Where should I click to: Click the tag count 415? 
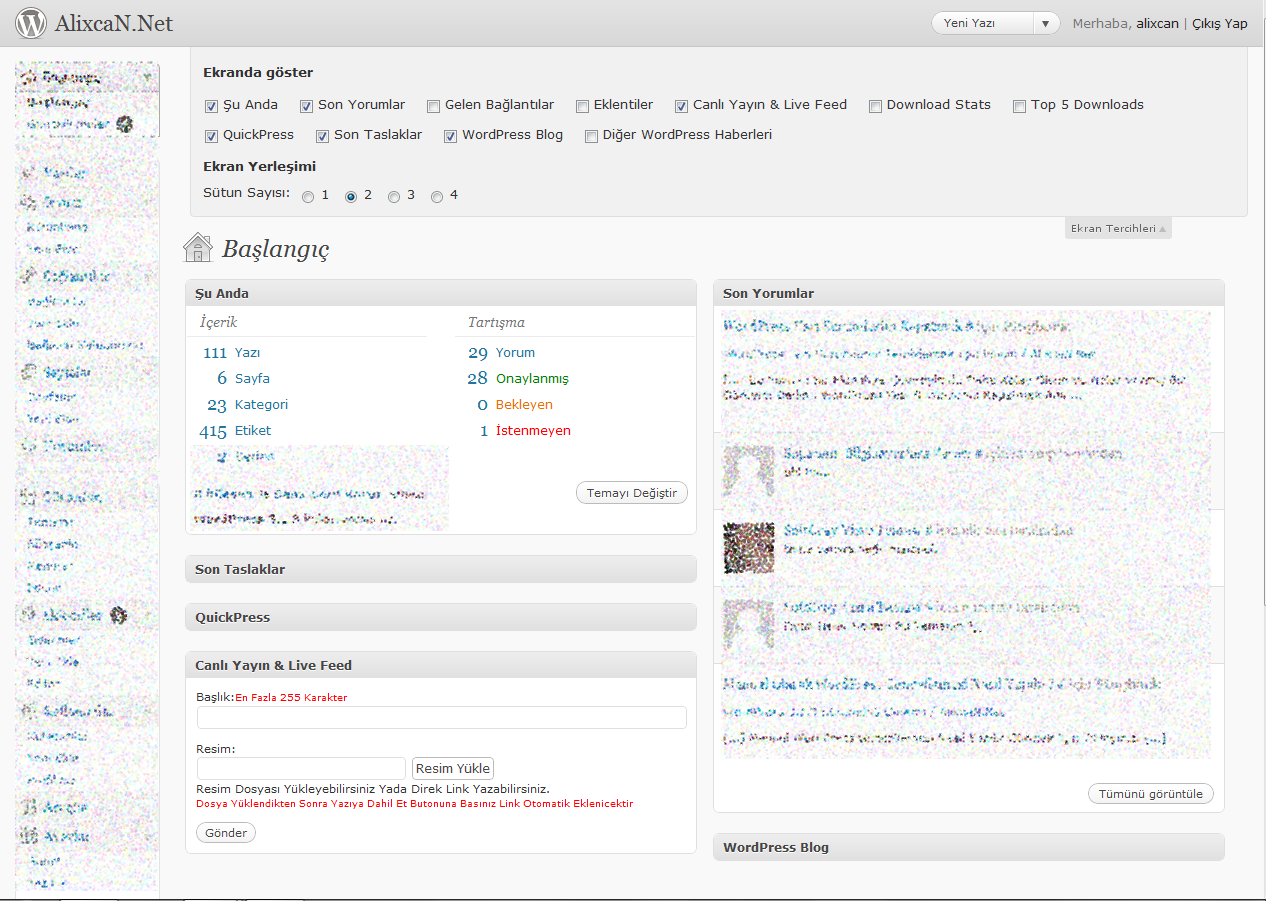pyautogui.click(x=213, y=431)
